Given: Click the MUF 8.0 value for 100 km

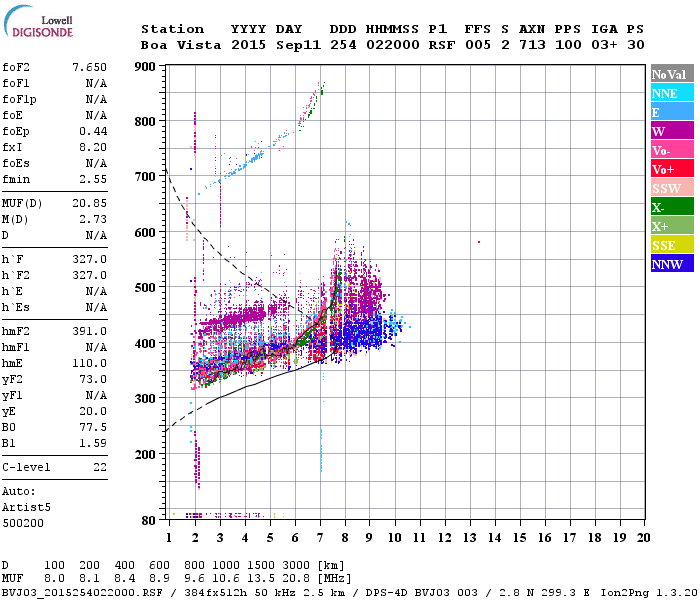Looking at the screenshot, I should click(54, 579).
